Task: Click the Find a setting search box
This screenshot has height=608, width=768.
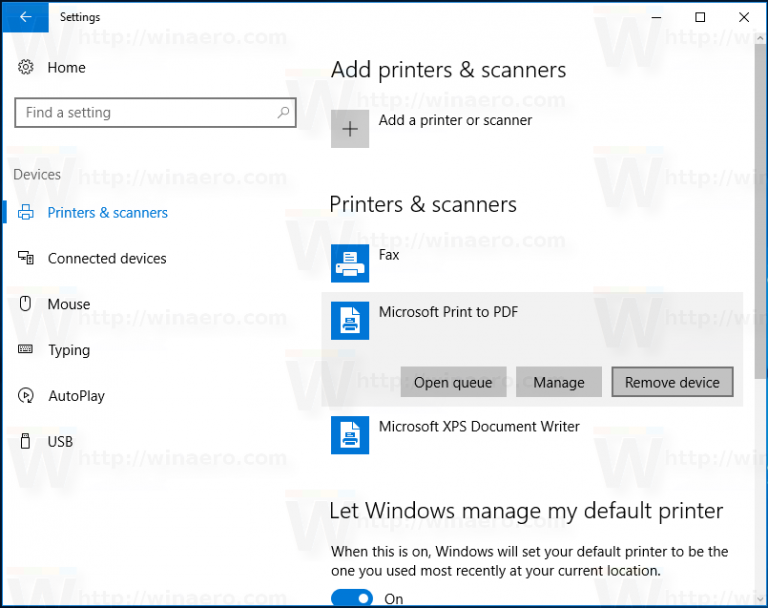Action: pos(145,113)
